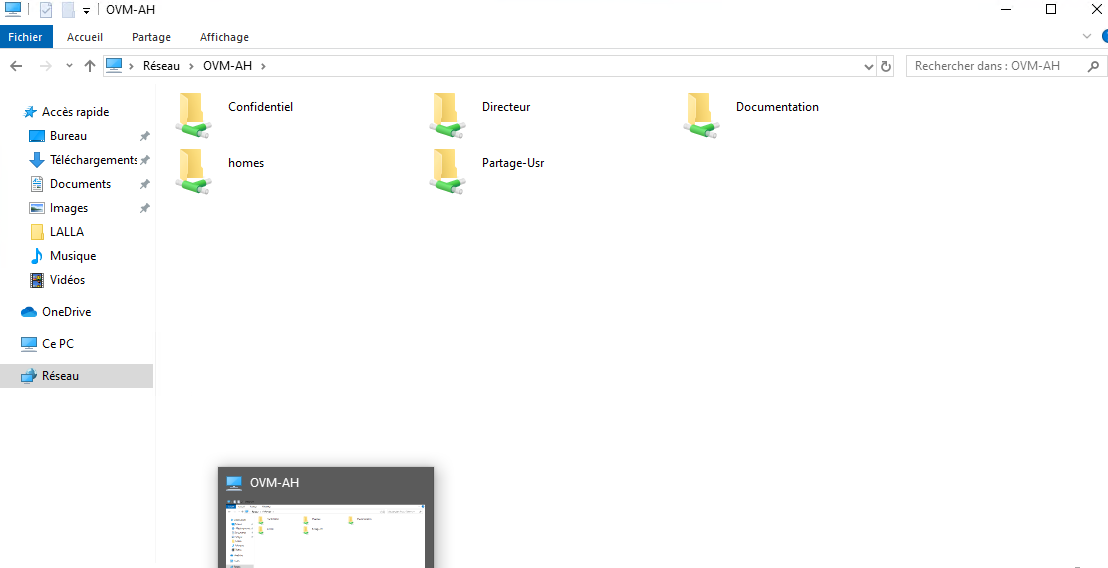Select Documents in the navigation pane
The image size is (1108, 568).
[x=80, y=184]
